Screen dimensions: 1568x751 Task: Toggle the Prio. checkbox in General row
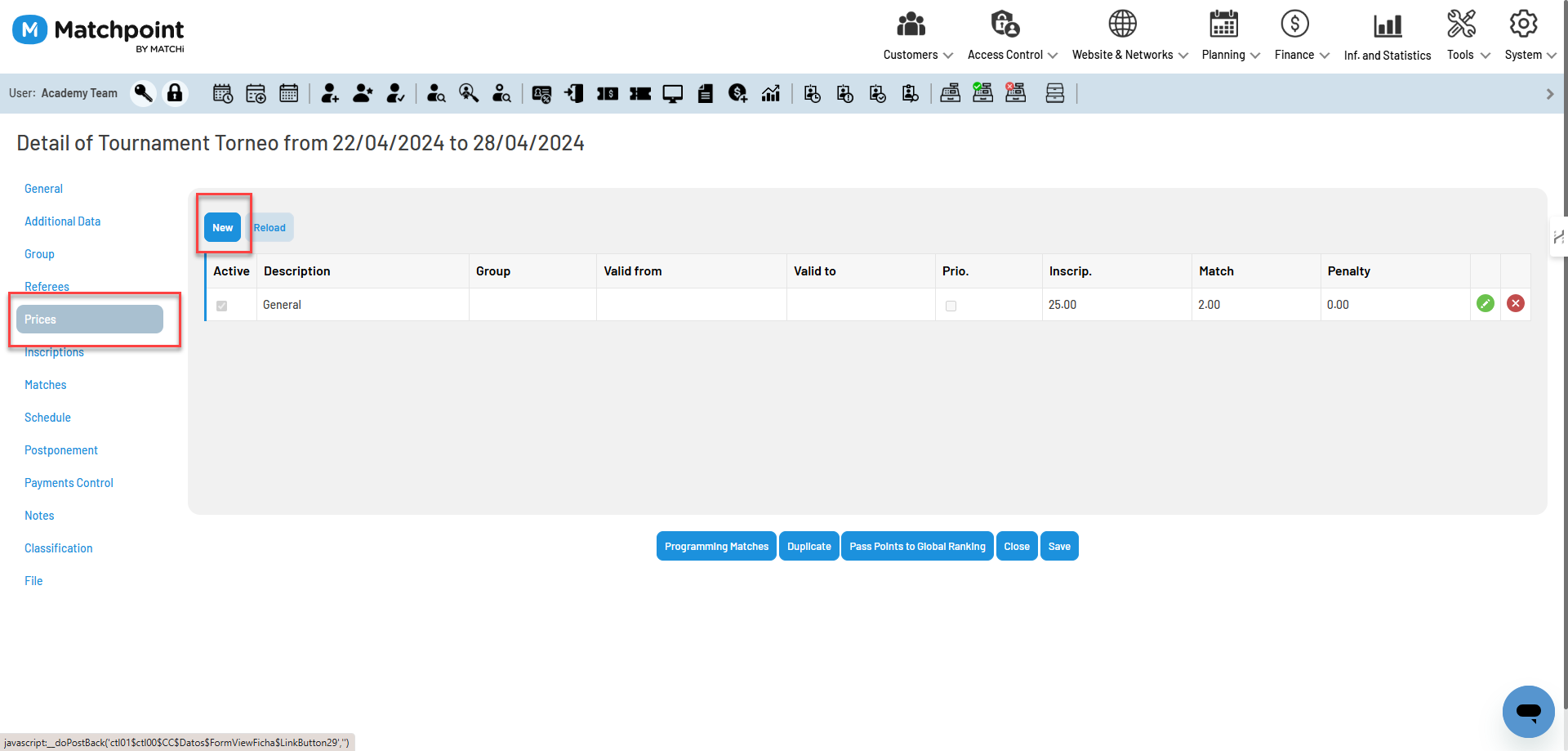click(x=951, y=306)
